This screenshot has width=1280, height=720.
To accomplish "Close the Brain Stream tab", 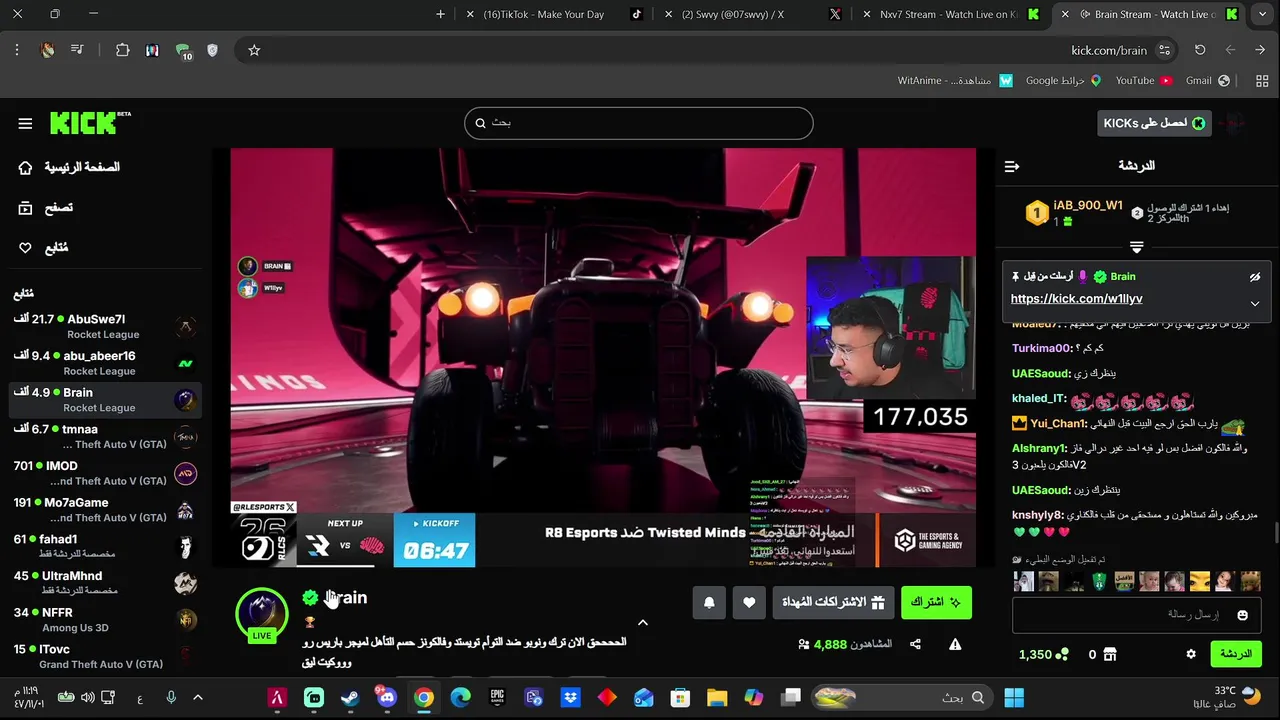I will point(1066,14).
